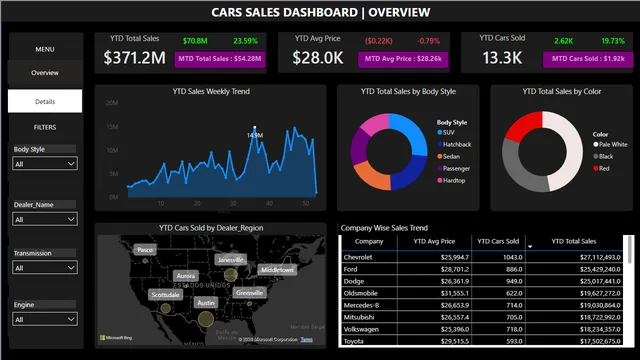Expand the Engine filter dropdown
The image size is (640, 360).
click(45, 319)
